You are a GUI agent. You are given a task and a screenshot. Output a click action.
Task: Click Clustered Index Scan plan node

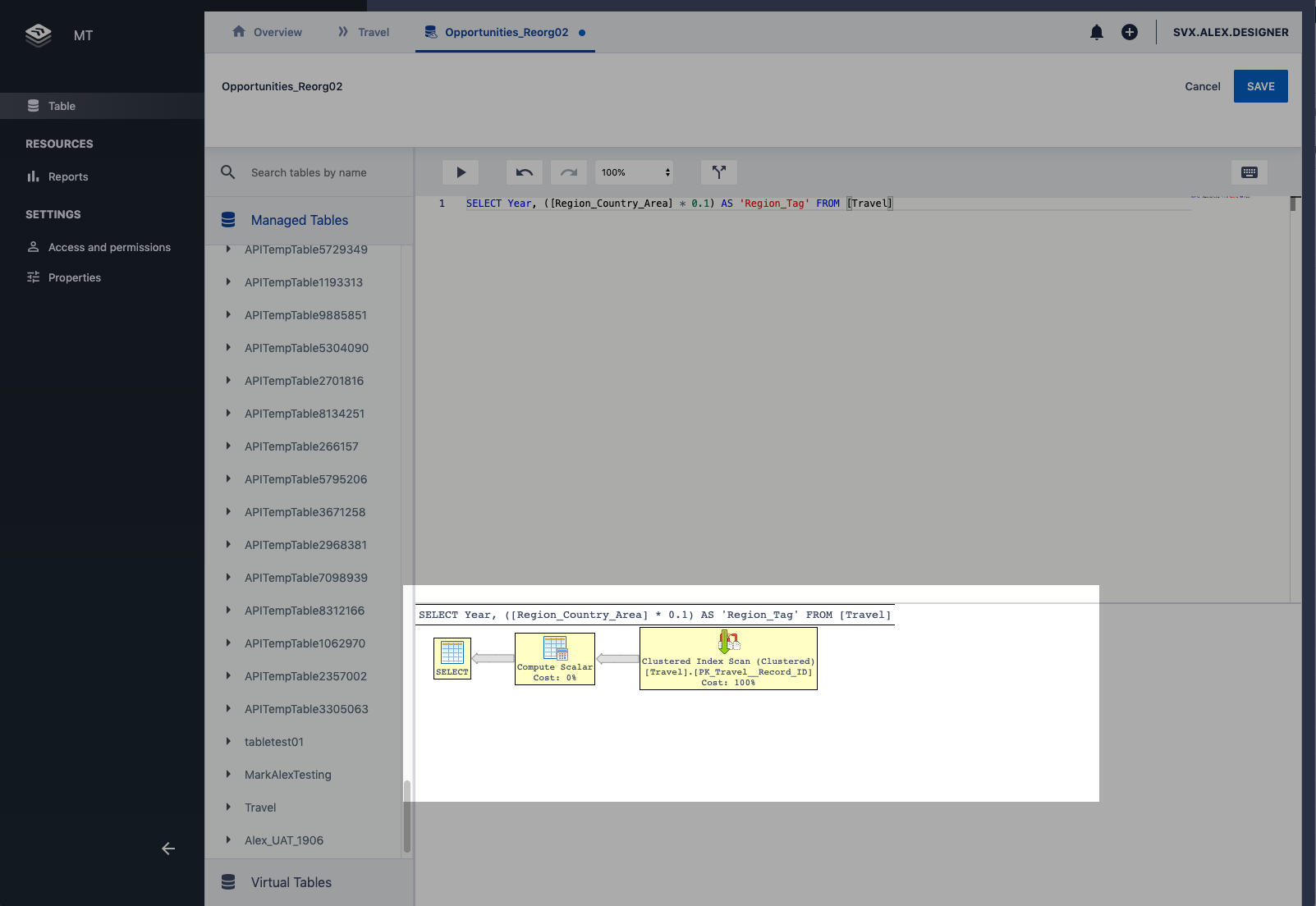click(728, 659)
